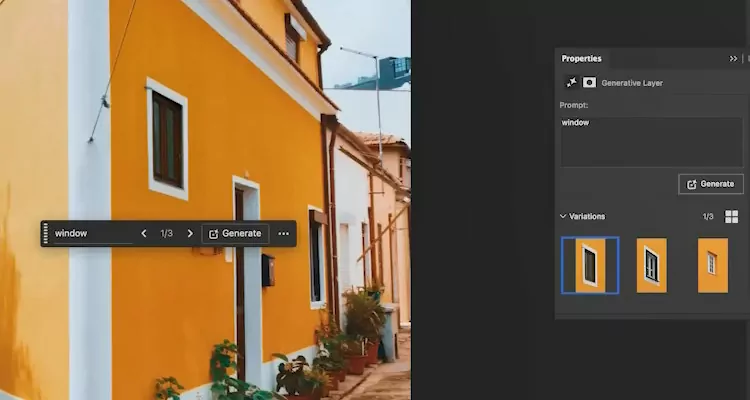Click the 1/3 counter in the task bar

pos(166,233)
